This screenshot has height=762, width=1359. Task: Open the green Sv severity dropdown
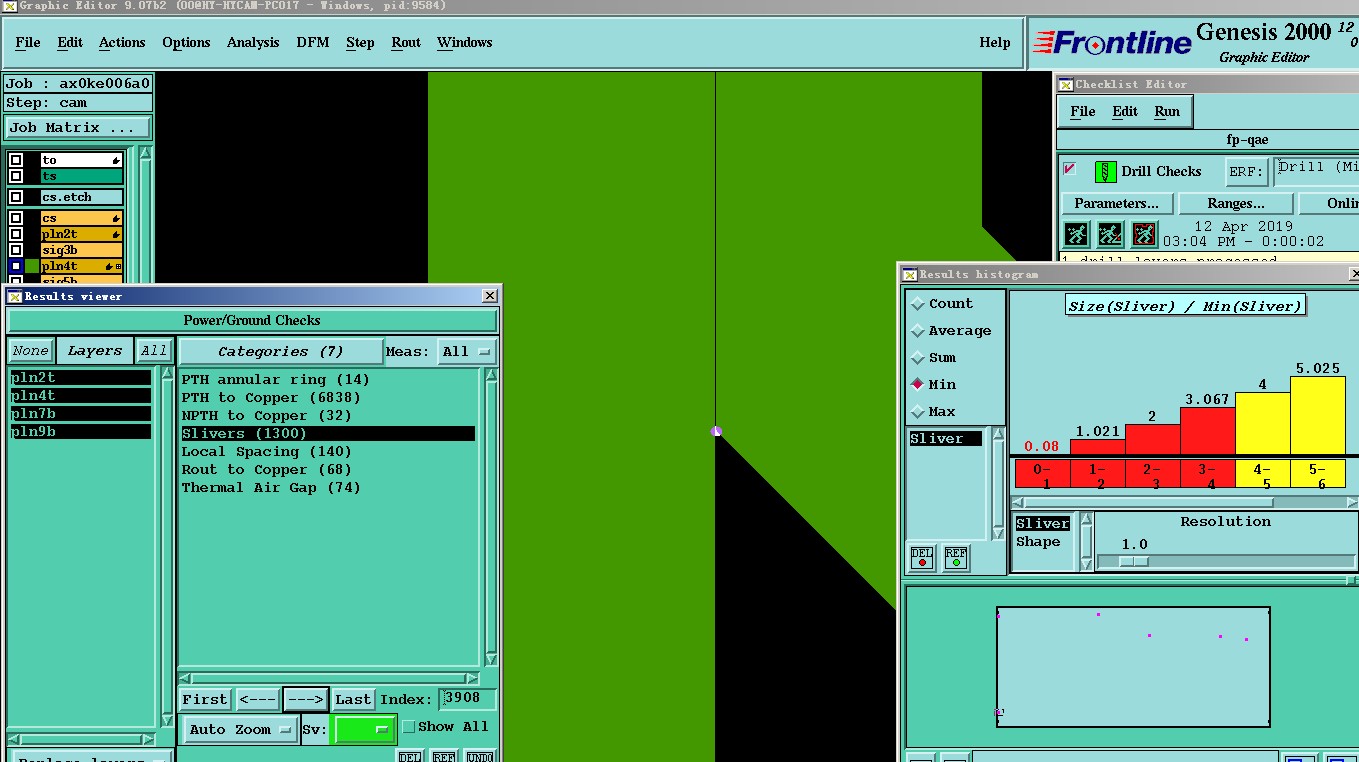(x=364, y=729)
